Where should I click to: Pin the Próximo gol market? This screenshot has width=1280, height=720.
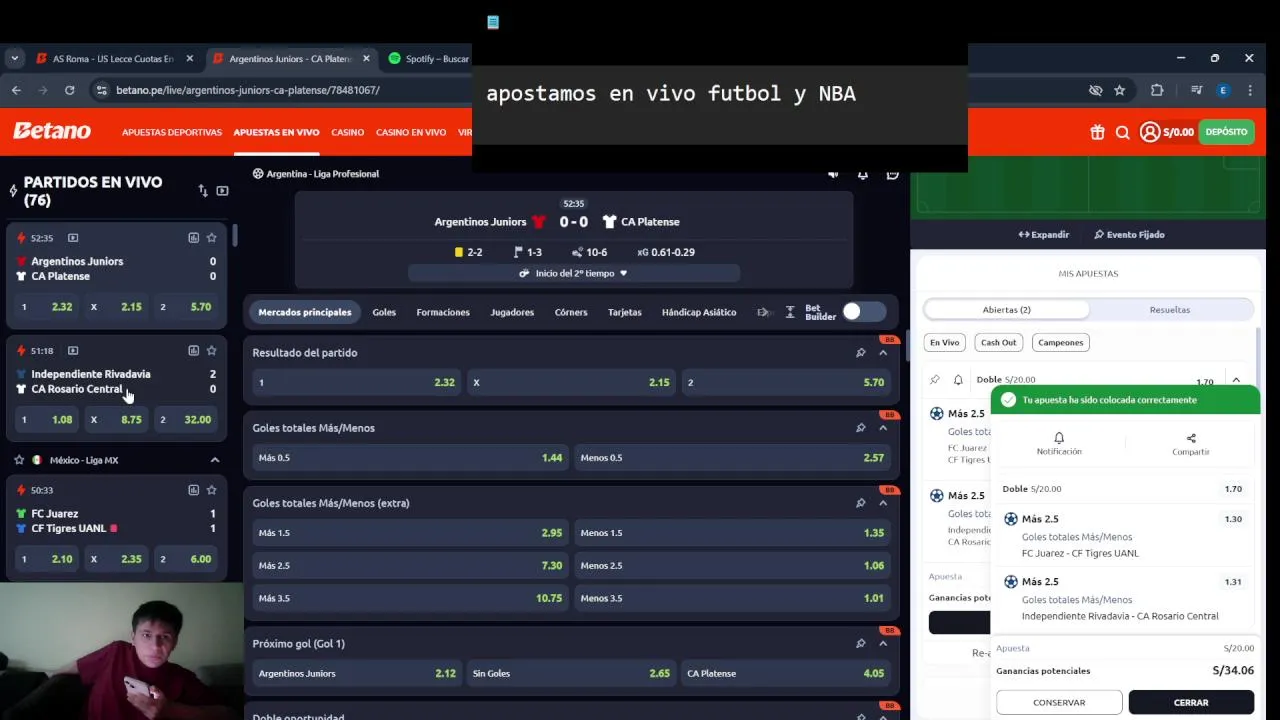coord(860,643)
